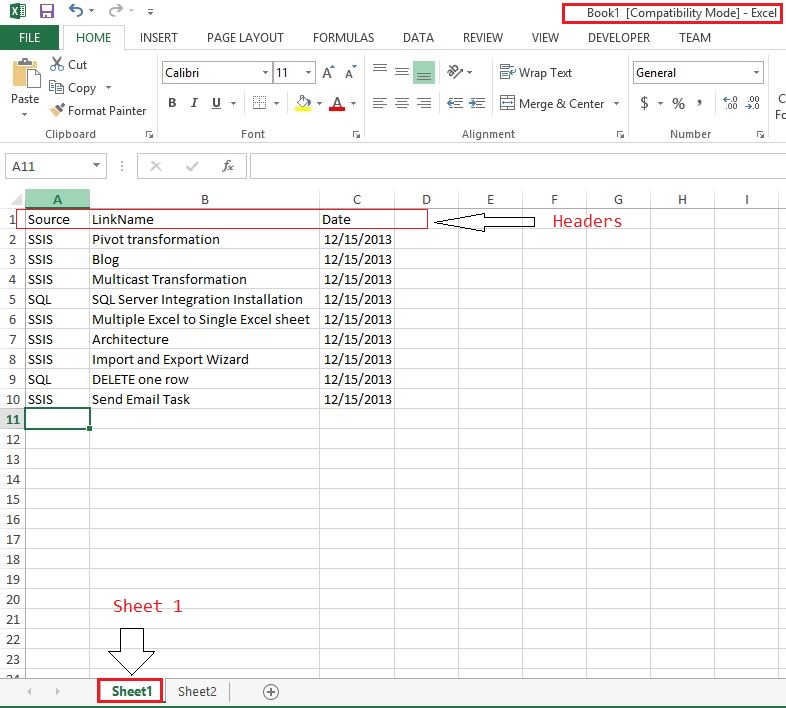Align text right
The width and height of the screenshot is (786, 708).
coord(424,103)
